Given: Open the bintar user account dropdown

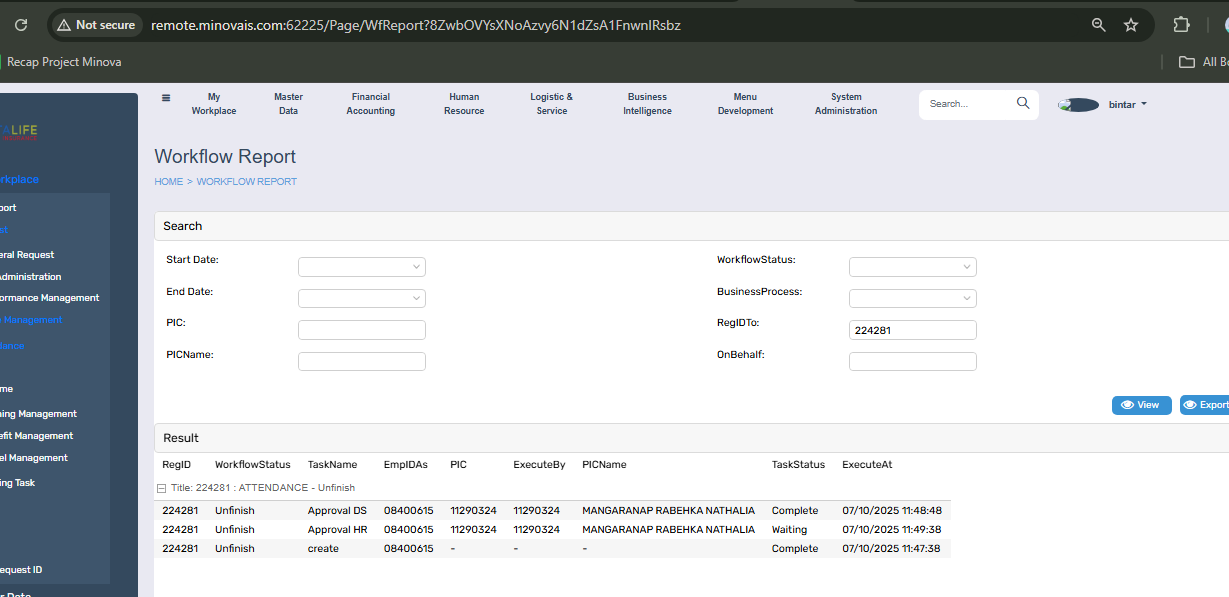Looking at the screenshot, I should tap(1128, 104).
